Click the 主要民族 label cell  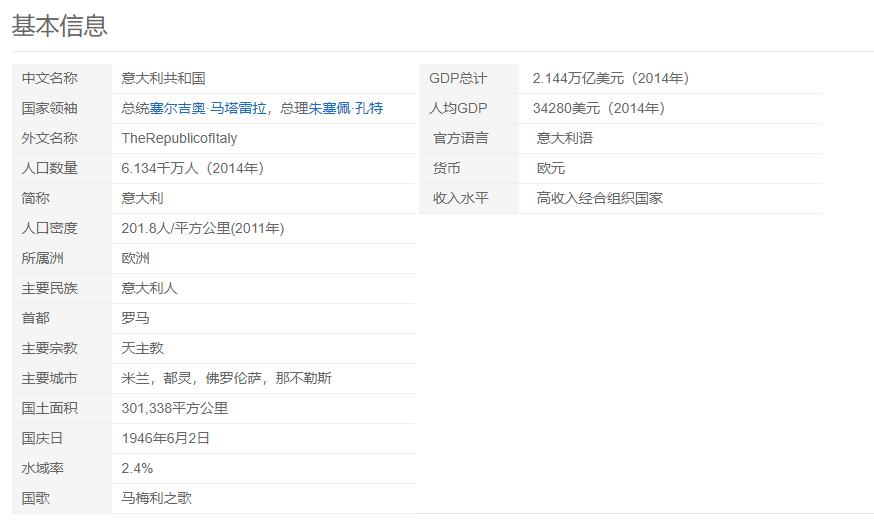point(62,289)
